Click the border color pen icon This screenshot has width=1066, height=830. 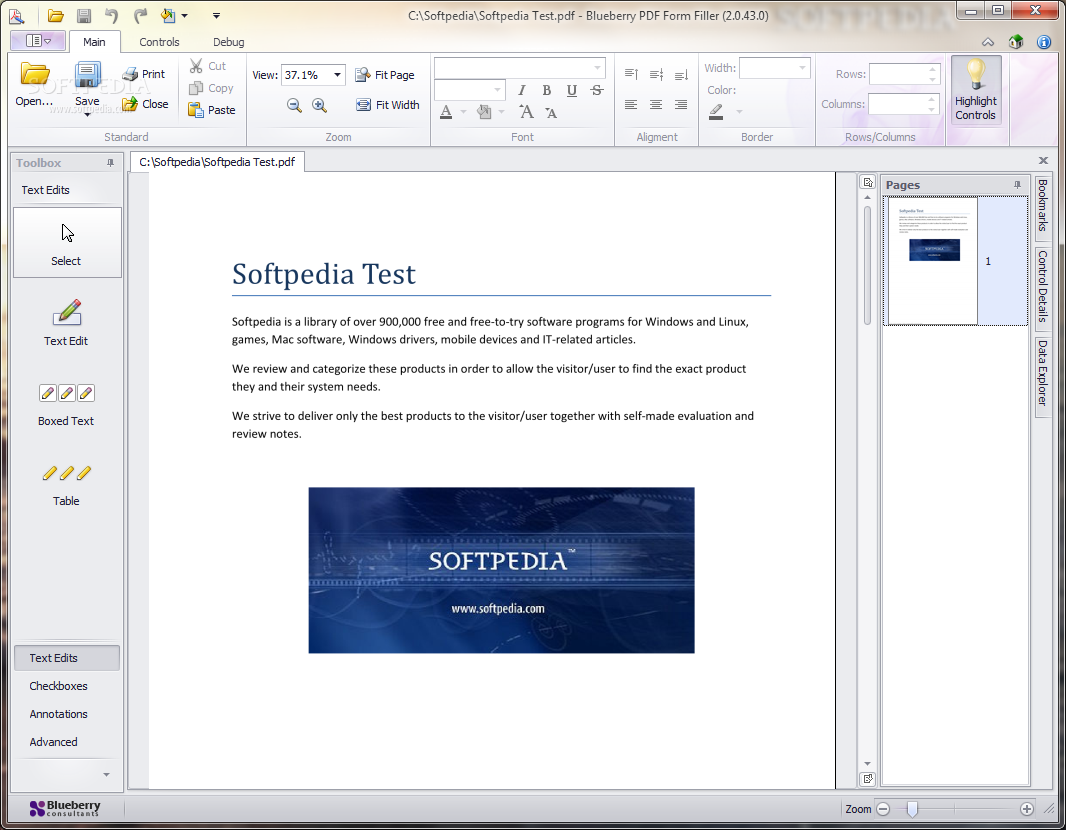pyautogui.click(x=716, y=111)
